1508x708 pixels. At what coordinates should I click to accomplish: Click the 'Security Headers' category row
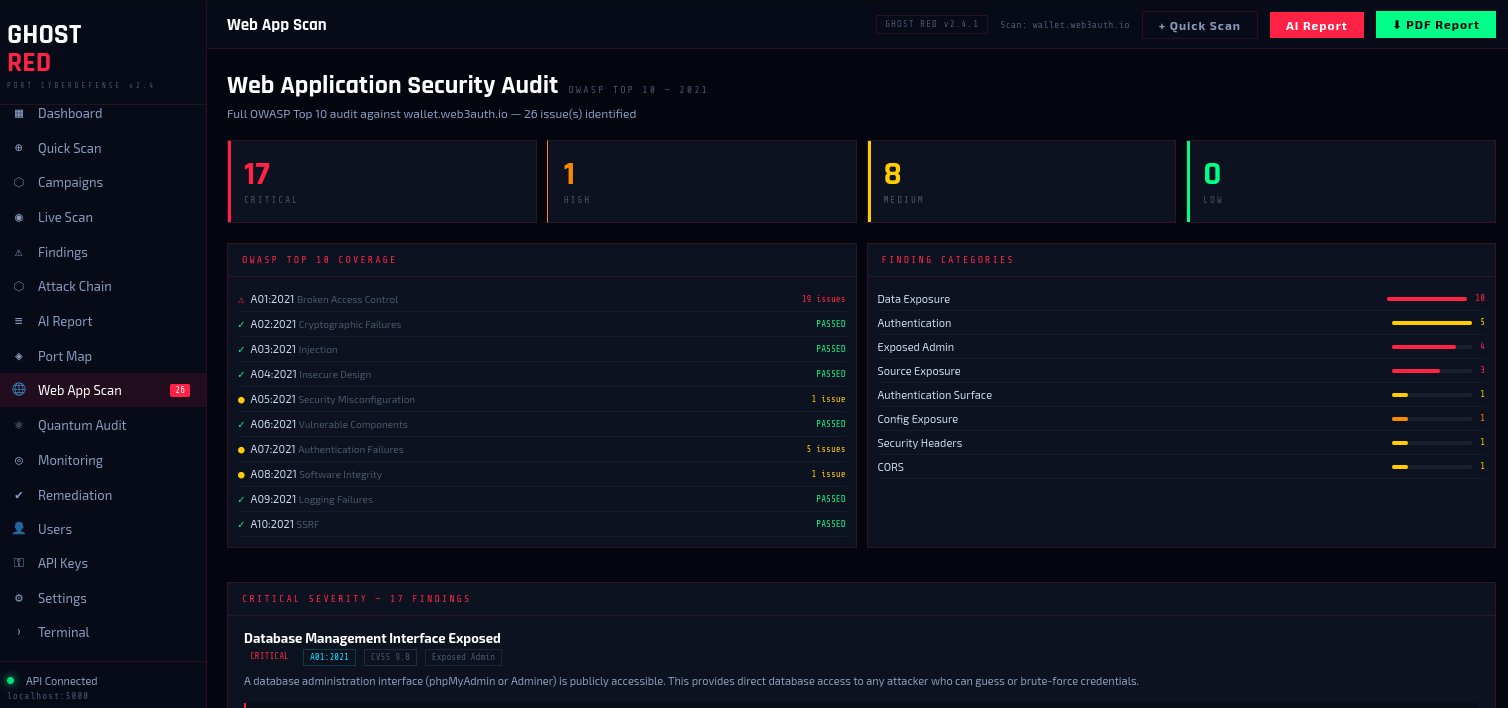[x=1181, y=443]
